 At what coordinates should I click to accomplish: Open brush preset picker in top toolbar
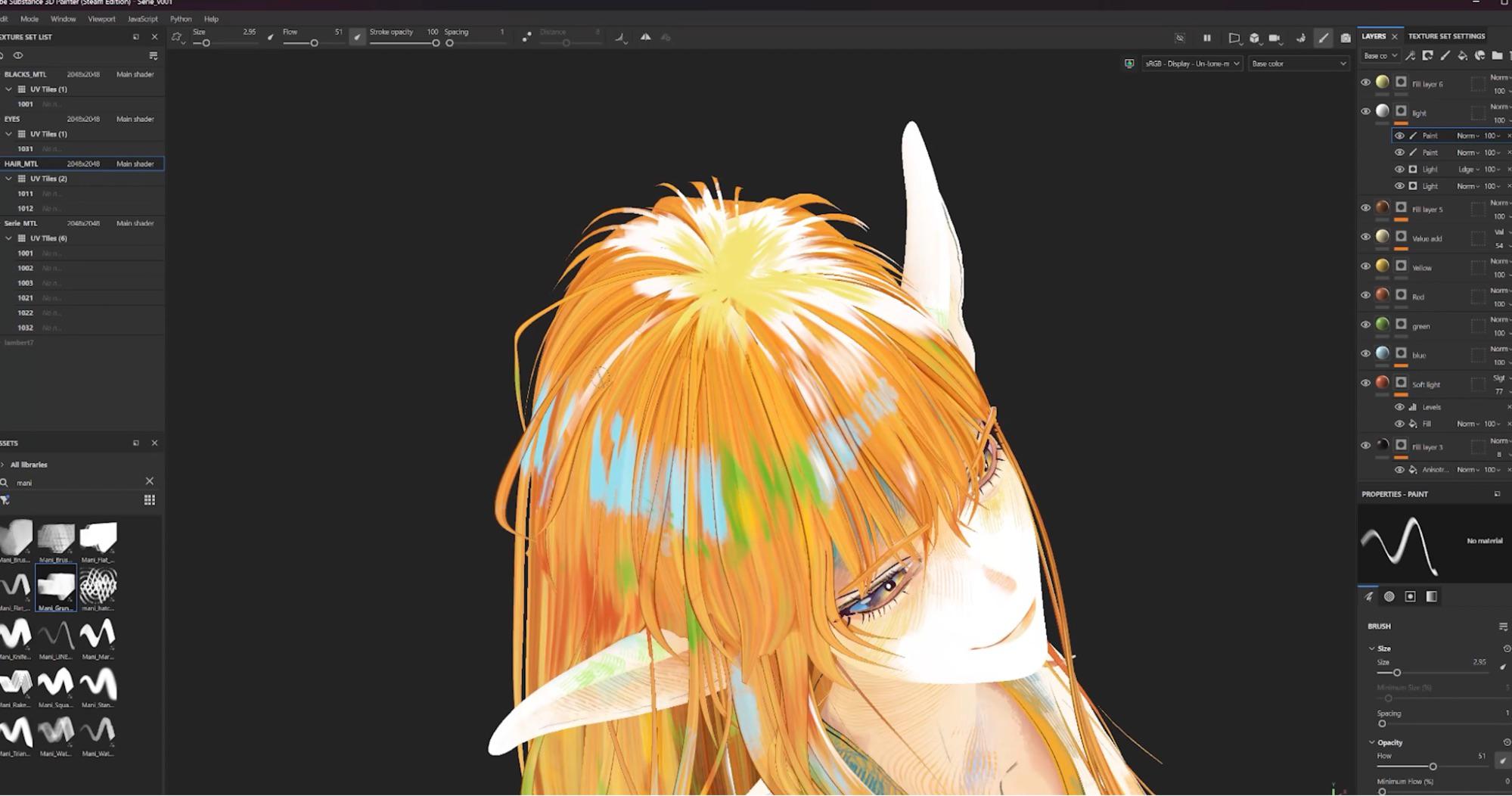tap(178, 37)
